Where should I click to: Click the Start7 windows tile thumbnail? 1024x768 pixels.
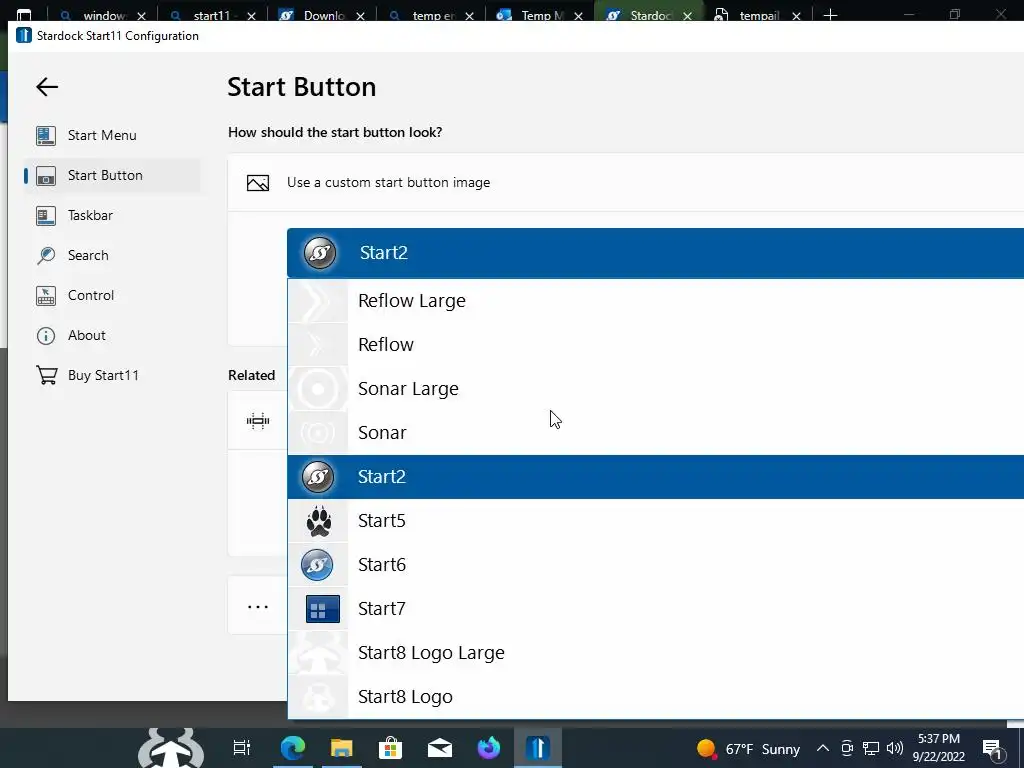[x=323, y=609]
